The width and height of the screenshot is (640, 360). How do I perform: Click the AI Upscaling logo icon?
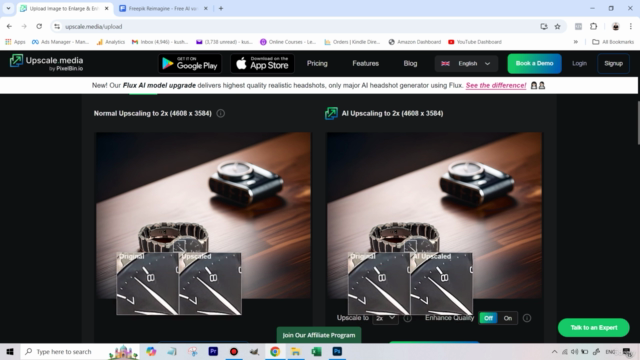point(331,113)
